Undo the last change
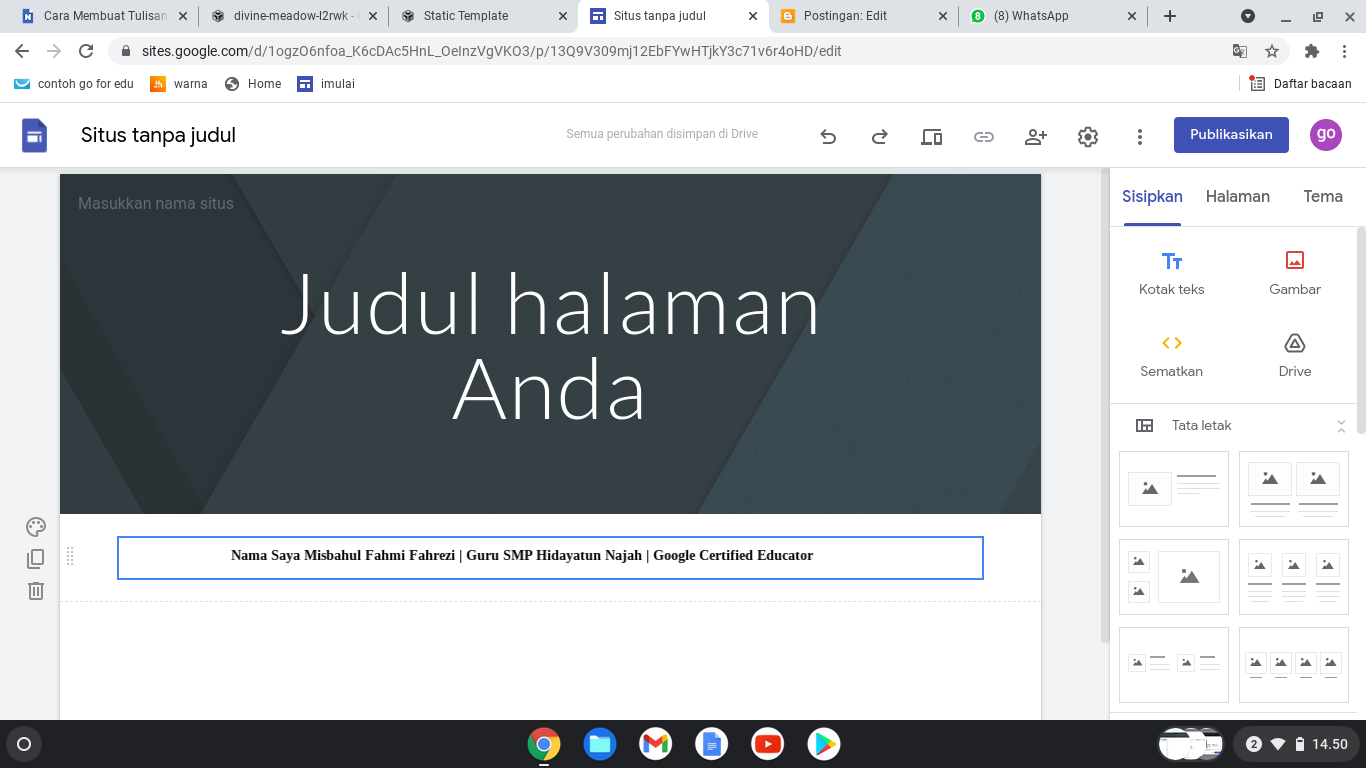Screen dimensions: 1366x768 [828, 137]
